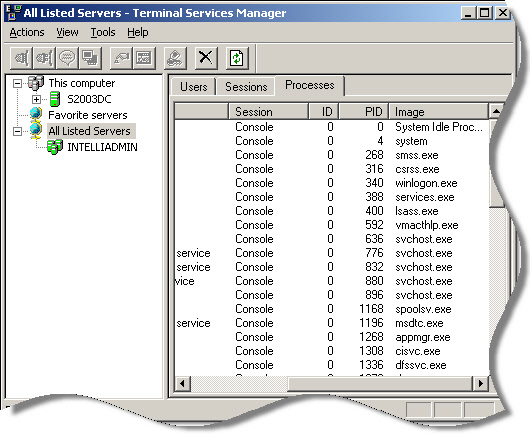Click the INTELLIADMIN domain icon

pyautogui.click(x=55, y=147)
